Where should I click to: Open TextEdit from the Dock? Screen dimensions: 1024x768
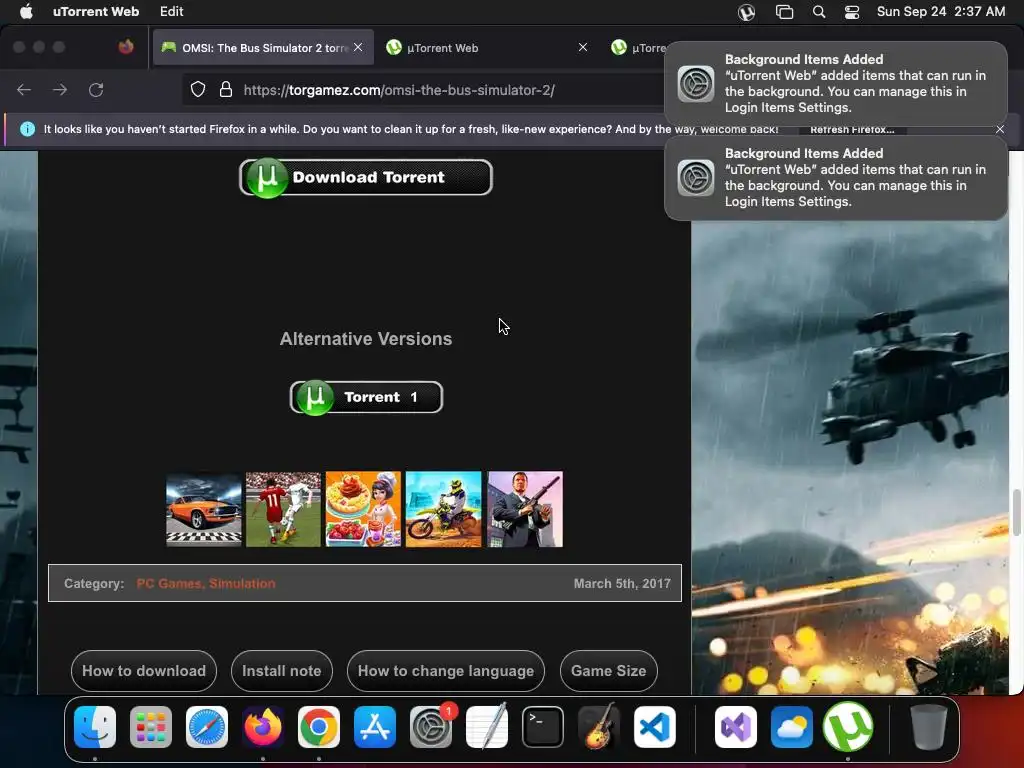(487, 727)
